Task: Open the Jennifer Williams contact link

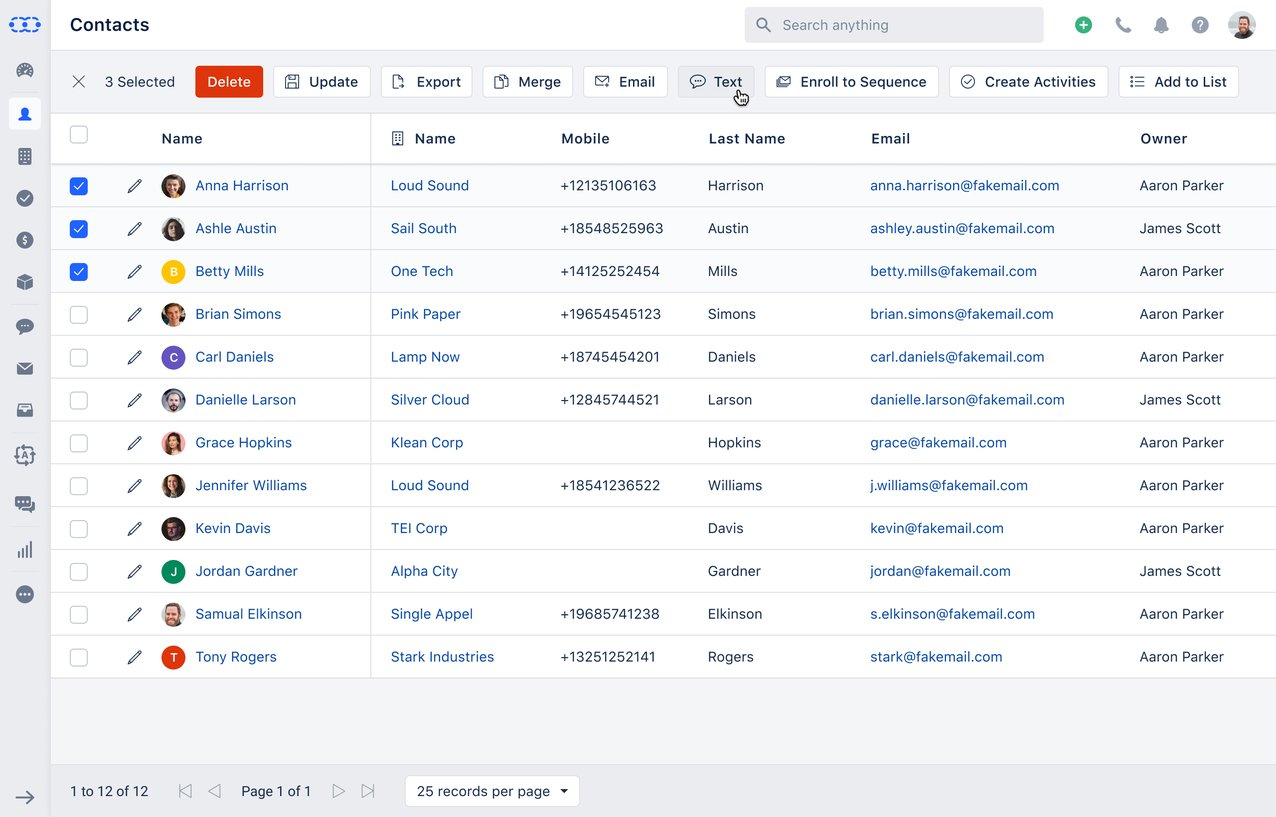Action: pos(251,486)
